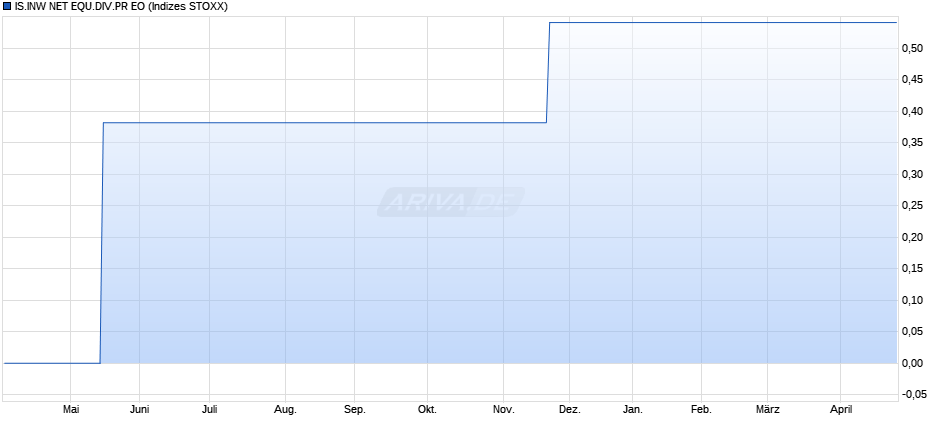Click the -0,05 value on the price axis

913,395
